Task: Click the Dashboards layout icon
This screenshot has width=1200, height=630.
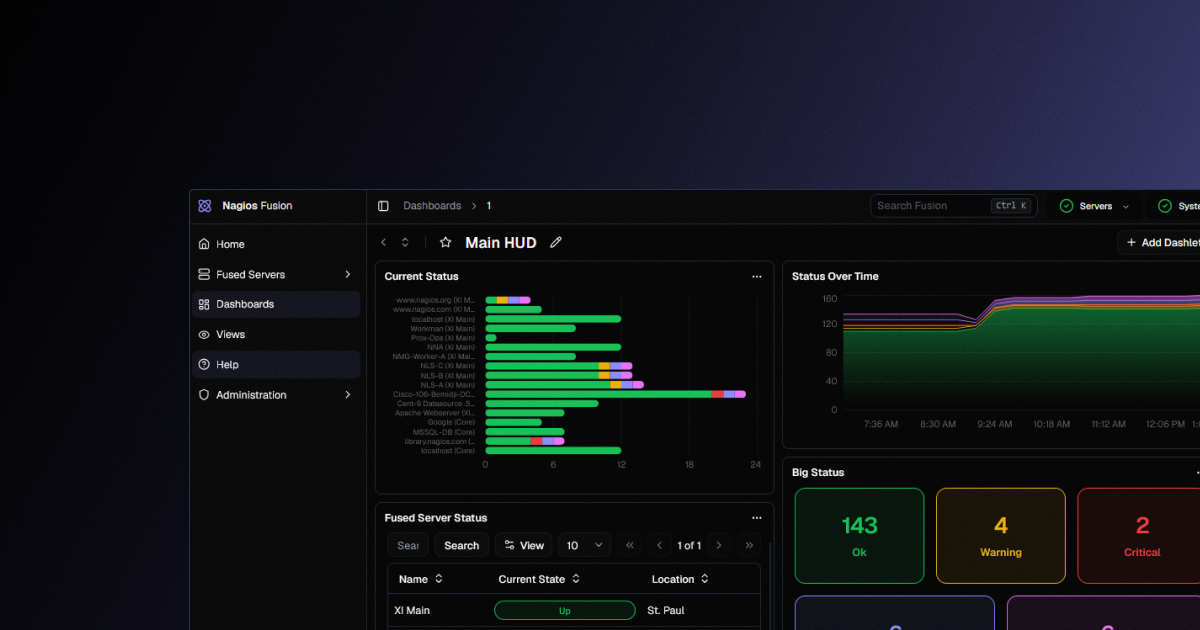Action: pos(204,304)
